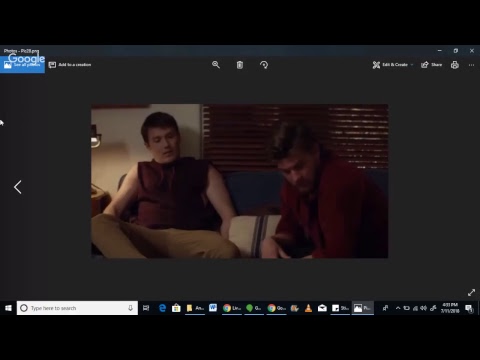The height and width of the screenshot is (360, 480).
Task: Click the fullscreen expand arrows icon
Action: (x=471, y=292)
